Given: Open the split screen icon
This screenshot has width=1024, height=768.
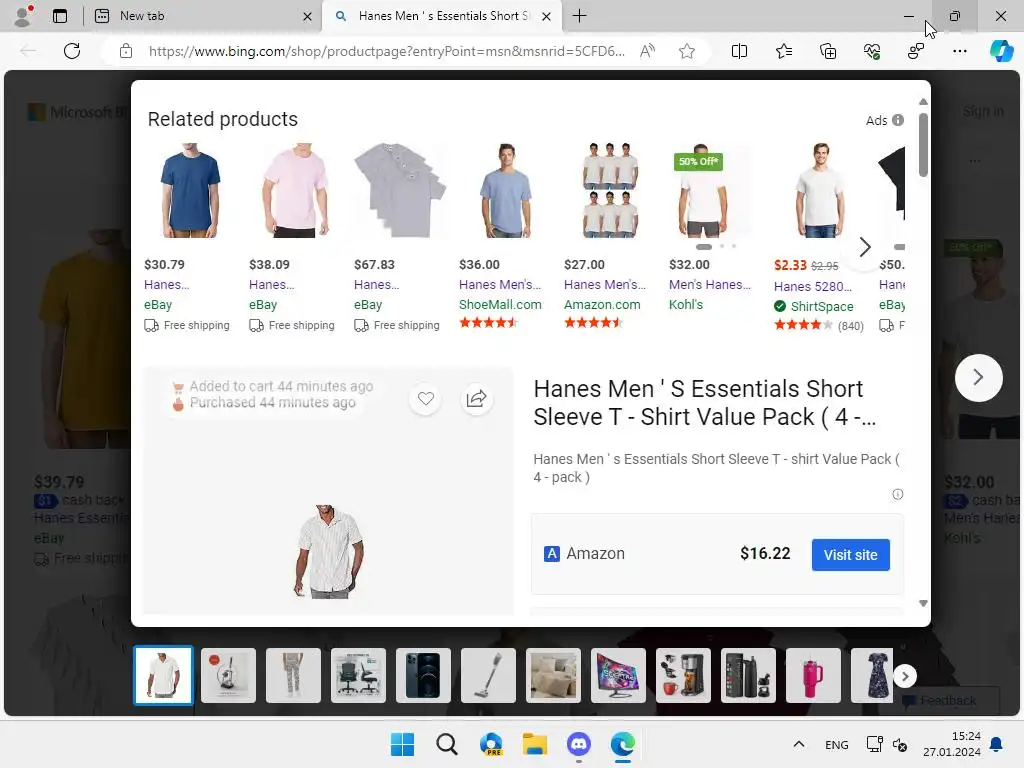Looking at the screenshot, I should tap(739, 51).
